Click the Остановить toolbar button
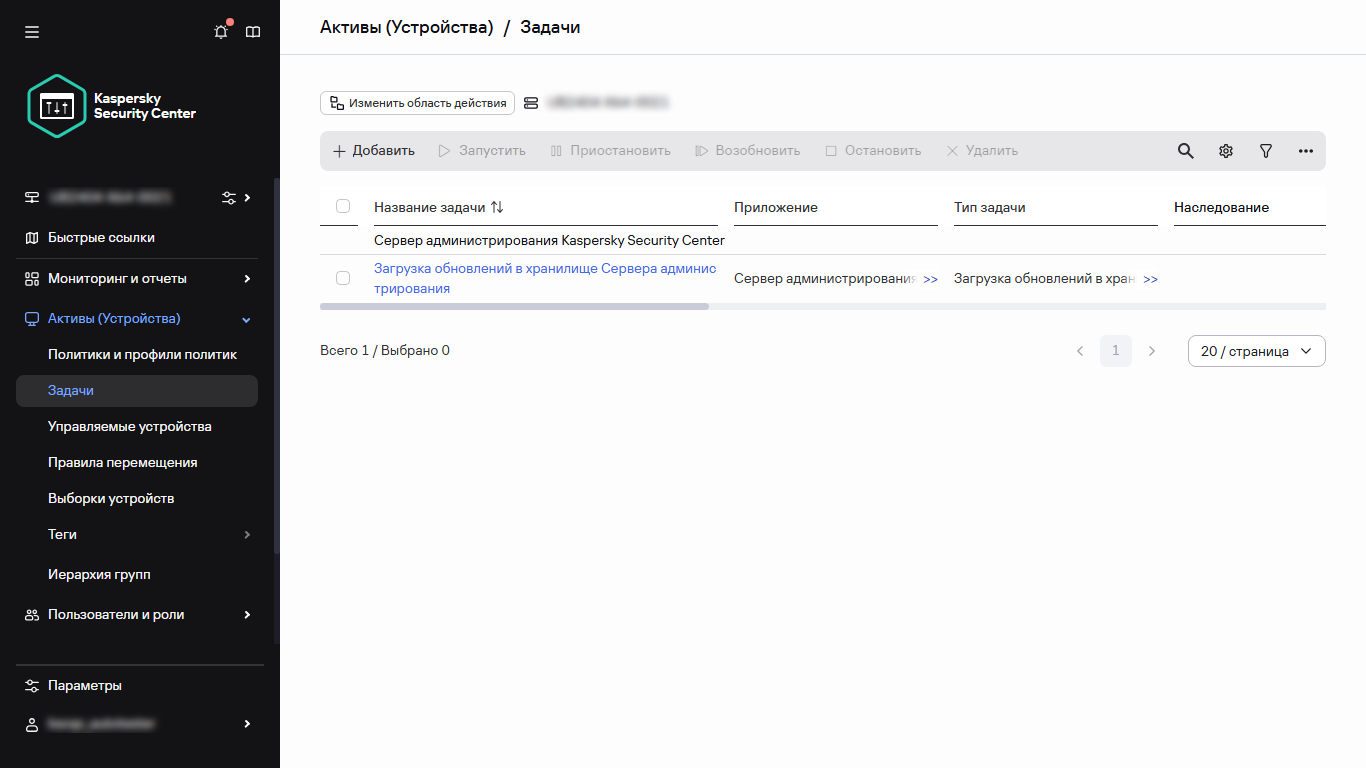Image resolution: width=1366 pixels, height=768 pixels. (x=872, y=151)
